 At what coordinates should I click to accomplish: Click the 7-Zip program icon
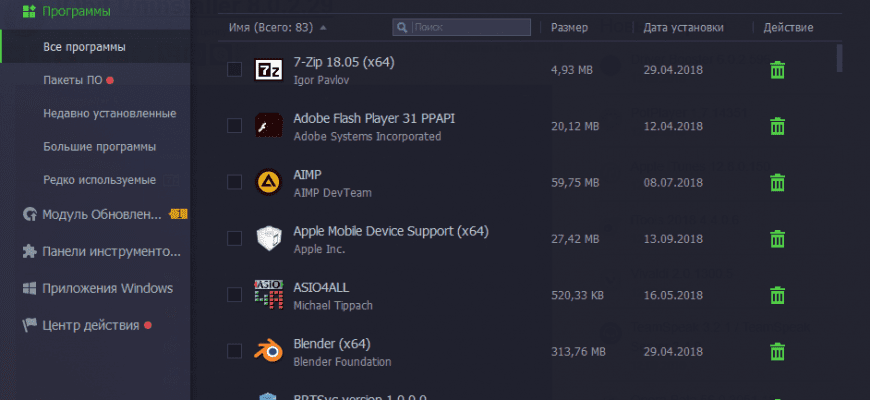(x=269, y=70)
